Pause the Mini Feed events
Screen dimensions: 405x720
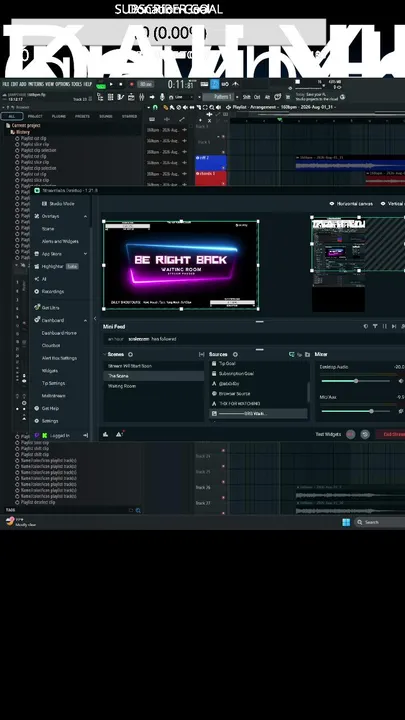tap(384, 326)
